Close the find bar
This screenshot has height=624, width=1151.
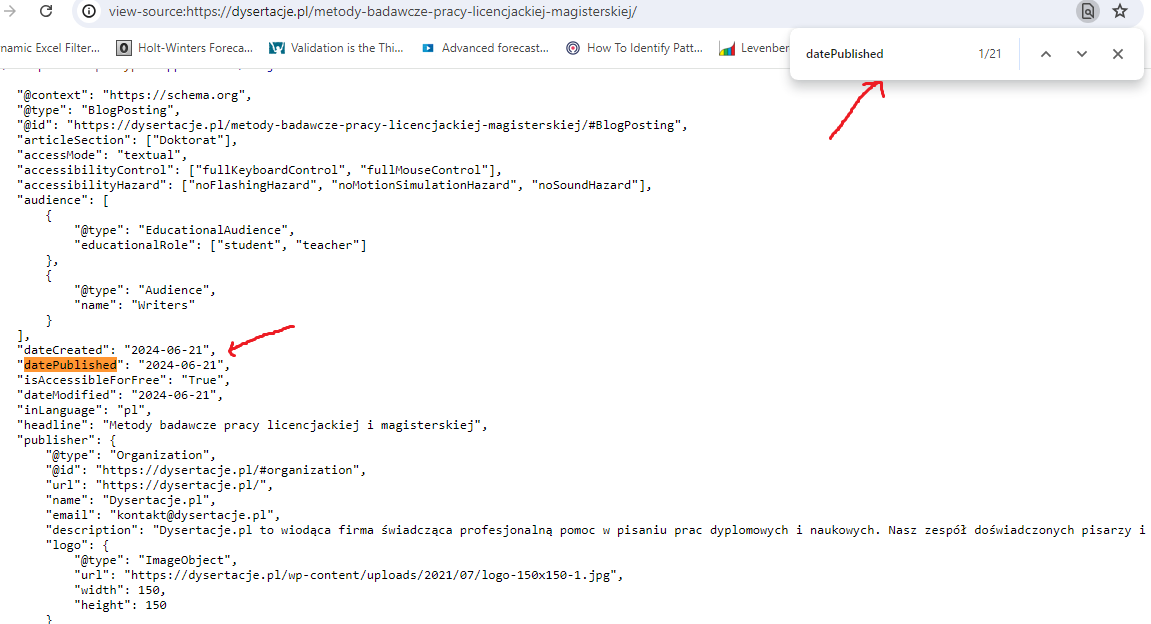1118,54
